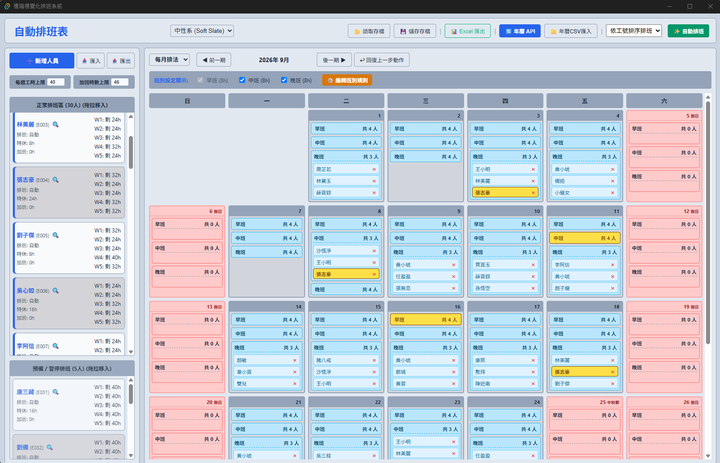Expand the 中班 row on day 7
This screenshot has width=720, height=463.
click(267, 238)
